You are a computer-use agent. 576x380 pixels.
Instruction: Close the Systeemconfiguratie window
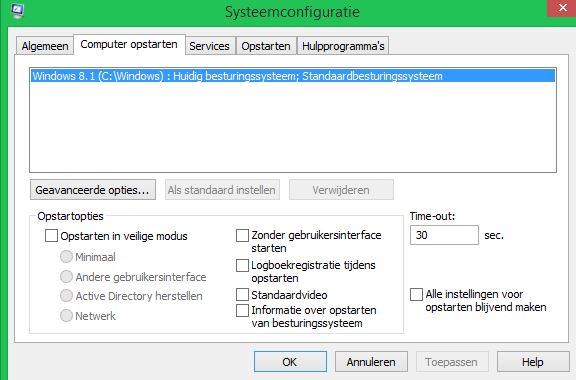coord(562,8)
